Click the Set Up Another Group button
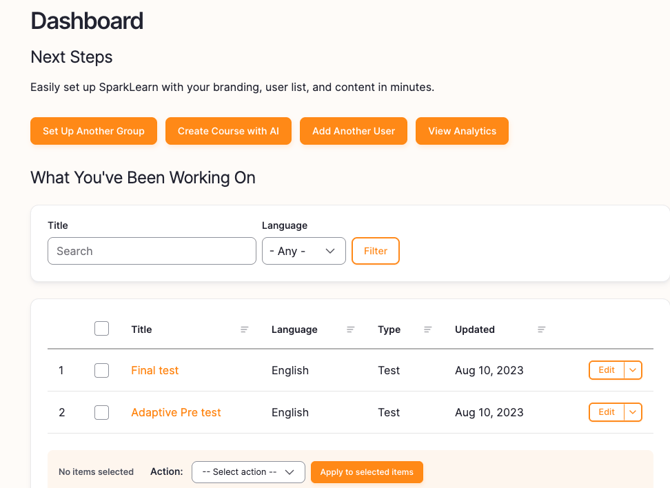The width and height of the screenshot is (670, 488). click(93, 131)
